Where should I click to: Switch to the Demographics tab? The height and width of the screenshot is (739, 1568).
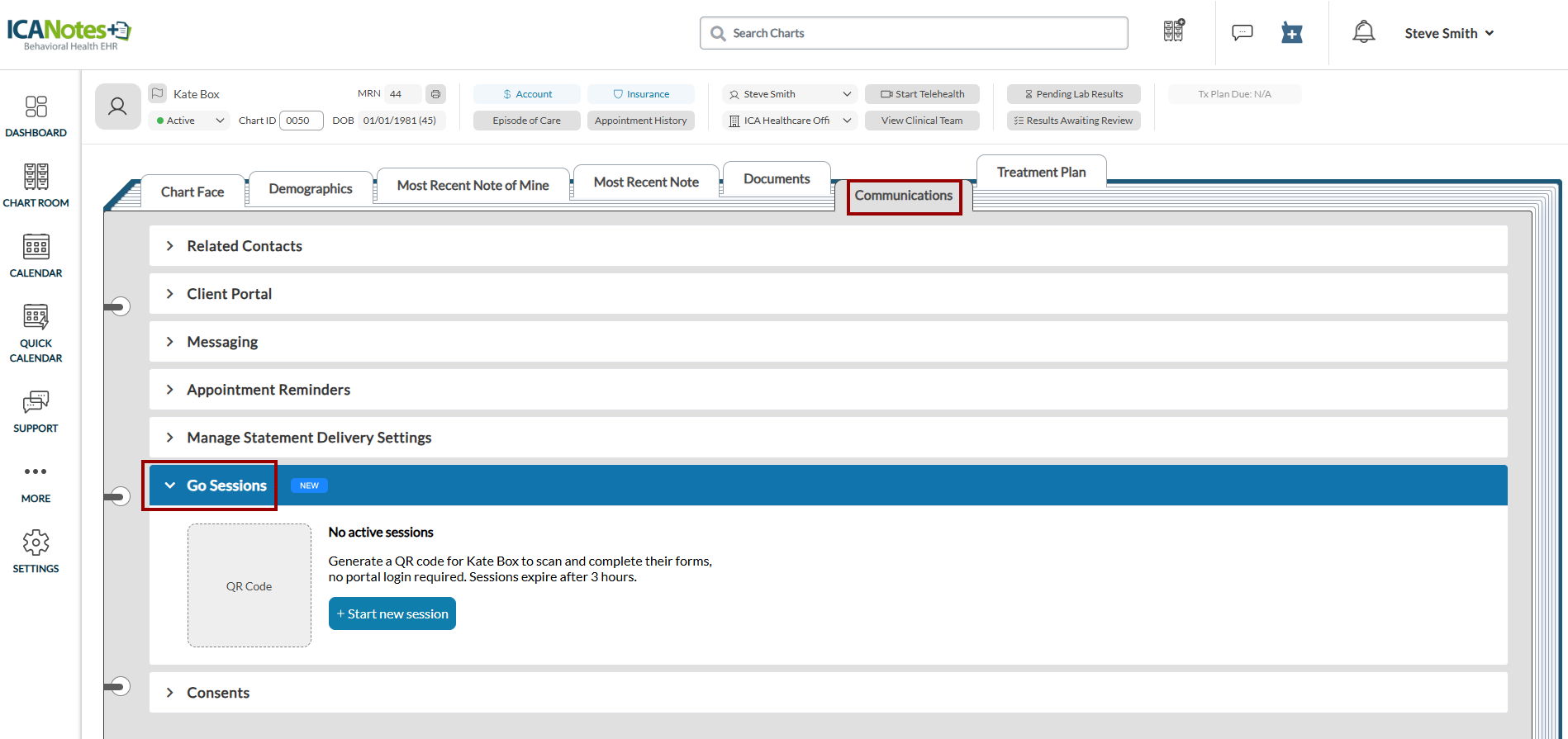pos(311,188)
